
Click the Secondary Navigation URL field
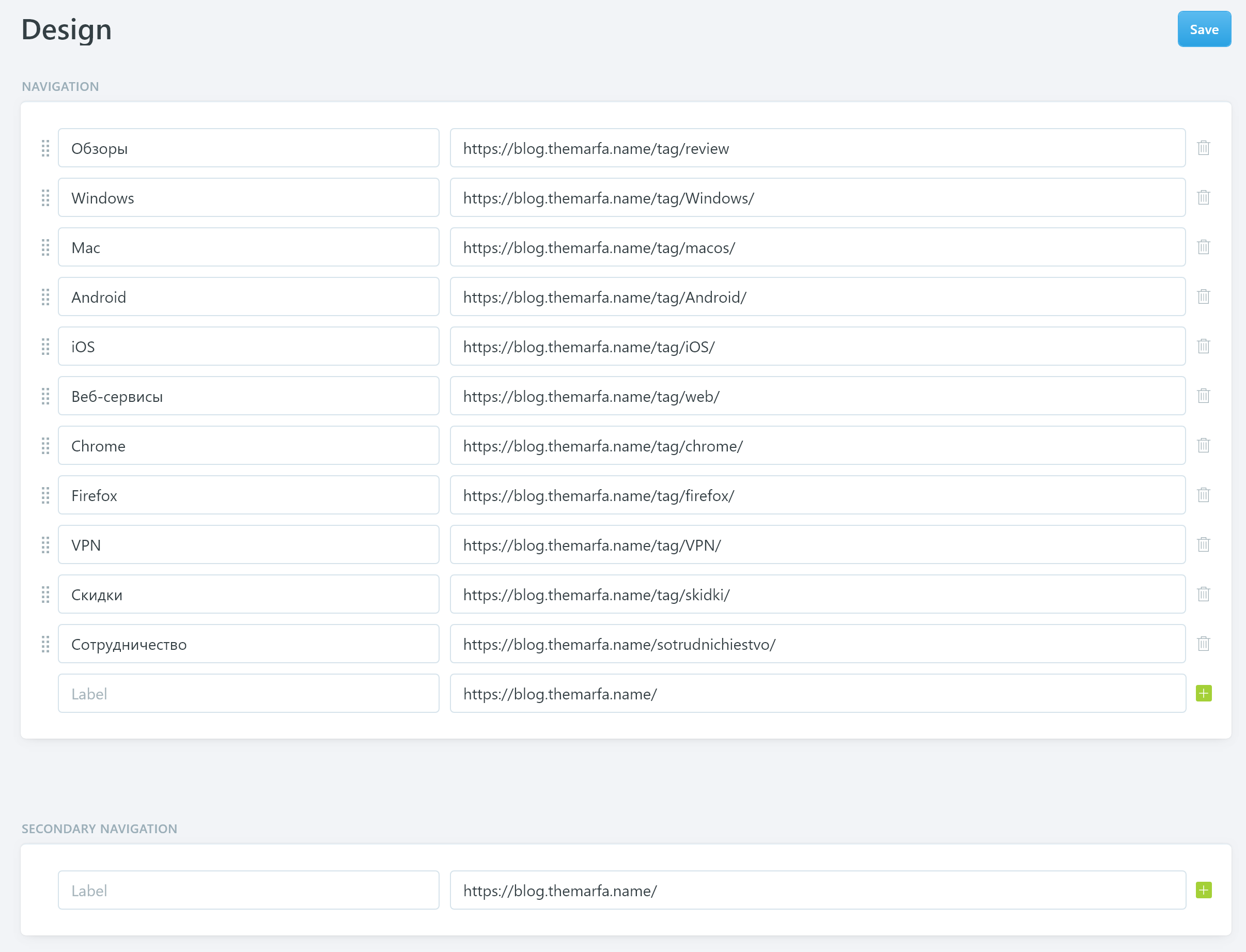(817, 890)
